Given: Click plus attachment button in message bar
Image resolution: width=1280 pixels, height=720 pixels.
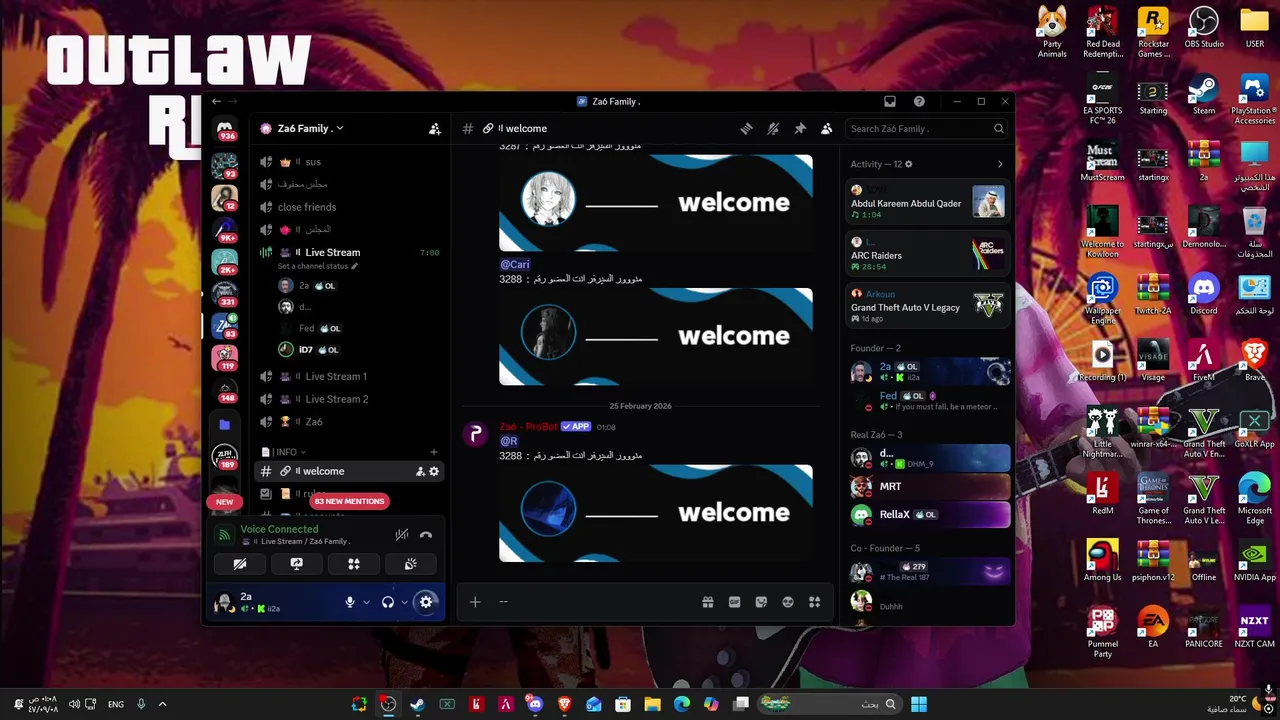Looking at the screenshot, I should click(475, 602).
